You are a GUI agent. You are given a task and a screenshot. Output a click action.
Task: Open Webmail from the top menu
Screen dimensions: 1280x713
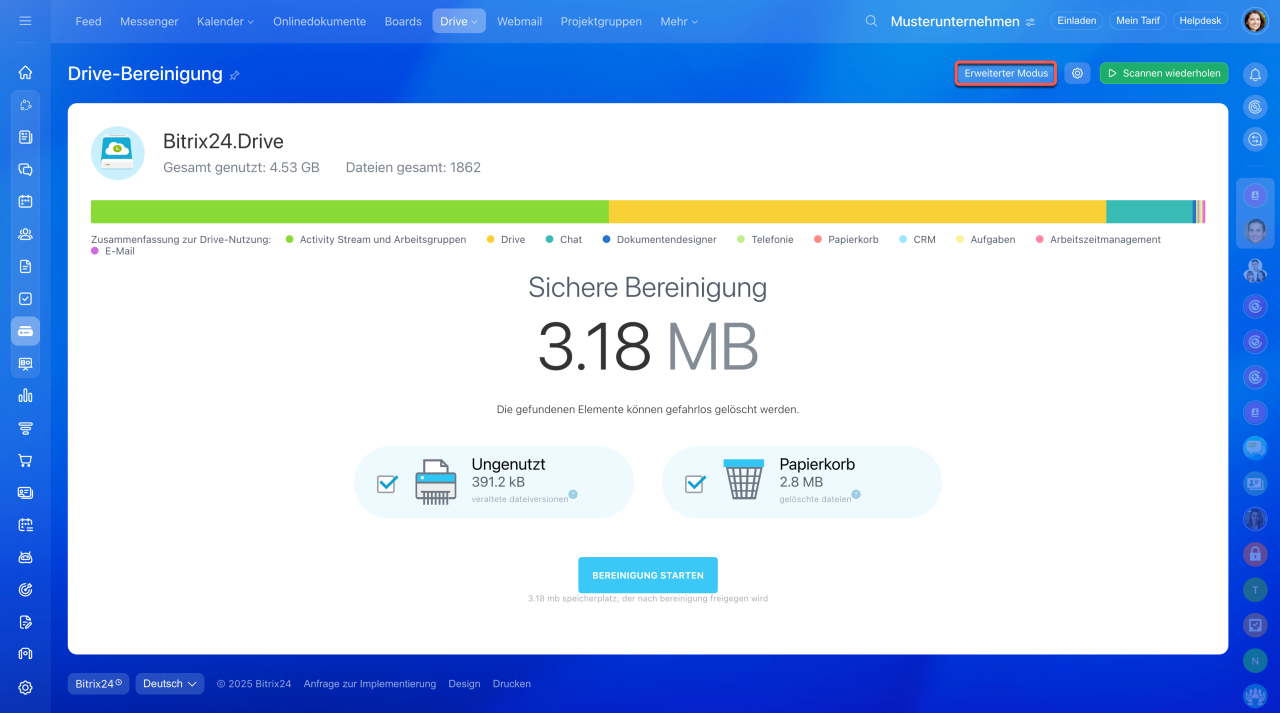point(520,21)
